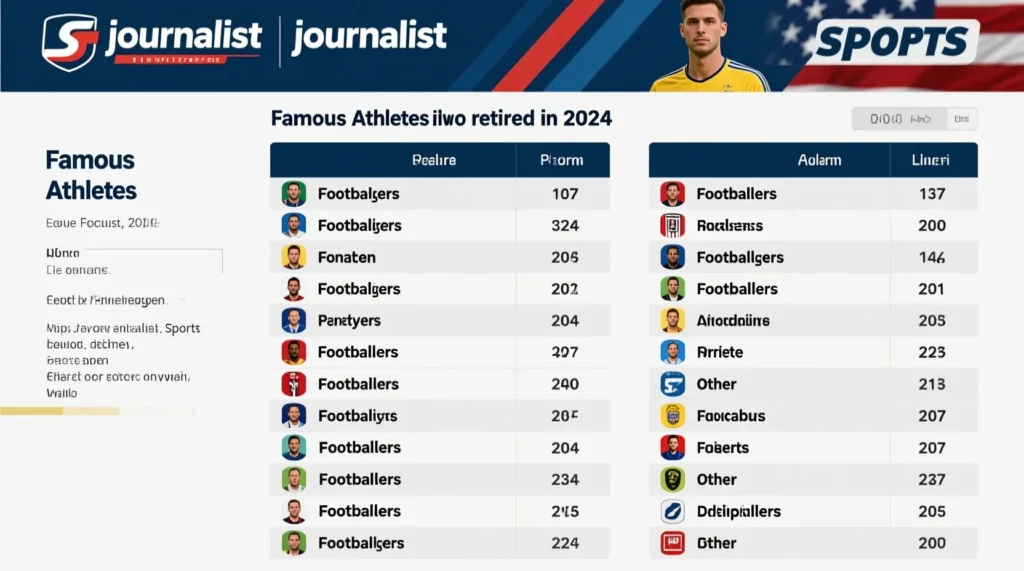1024x571 pixels.
Task: Click the yellow crest icon beside Foocabus
Action: click(x=672, y=416)
